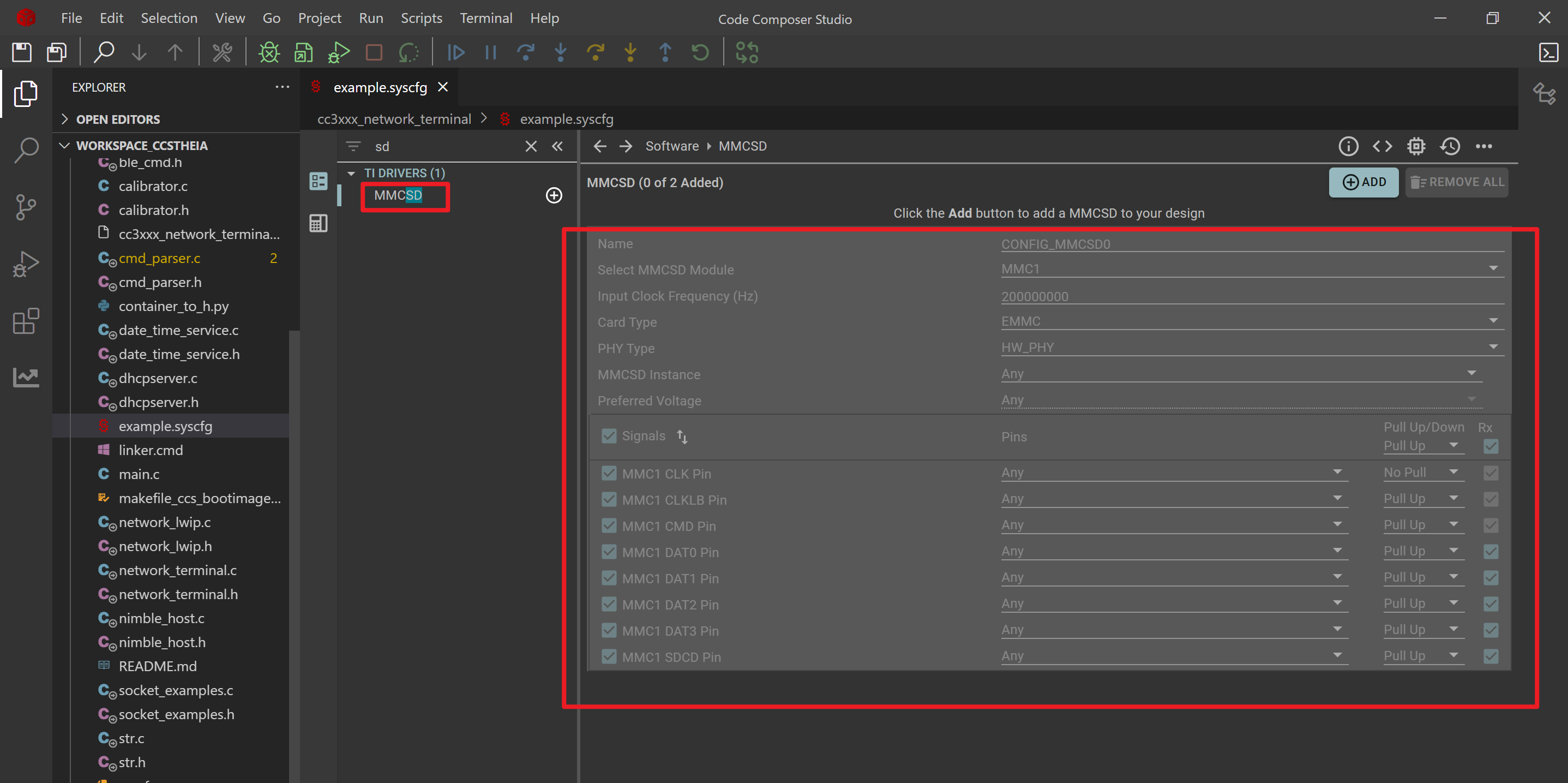Open cmd_parser.c in Explorer
Screen dimensions: 1568x783
159,258
